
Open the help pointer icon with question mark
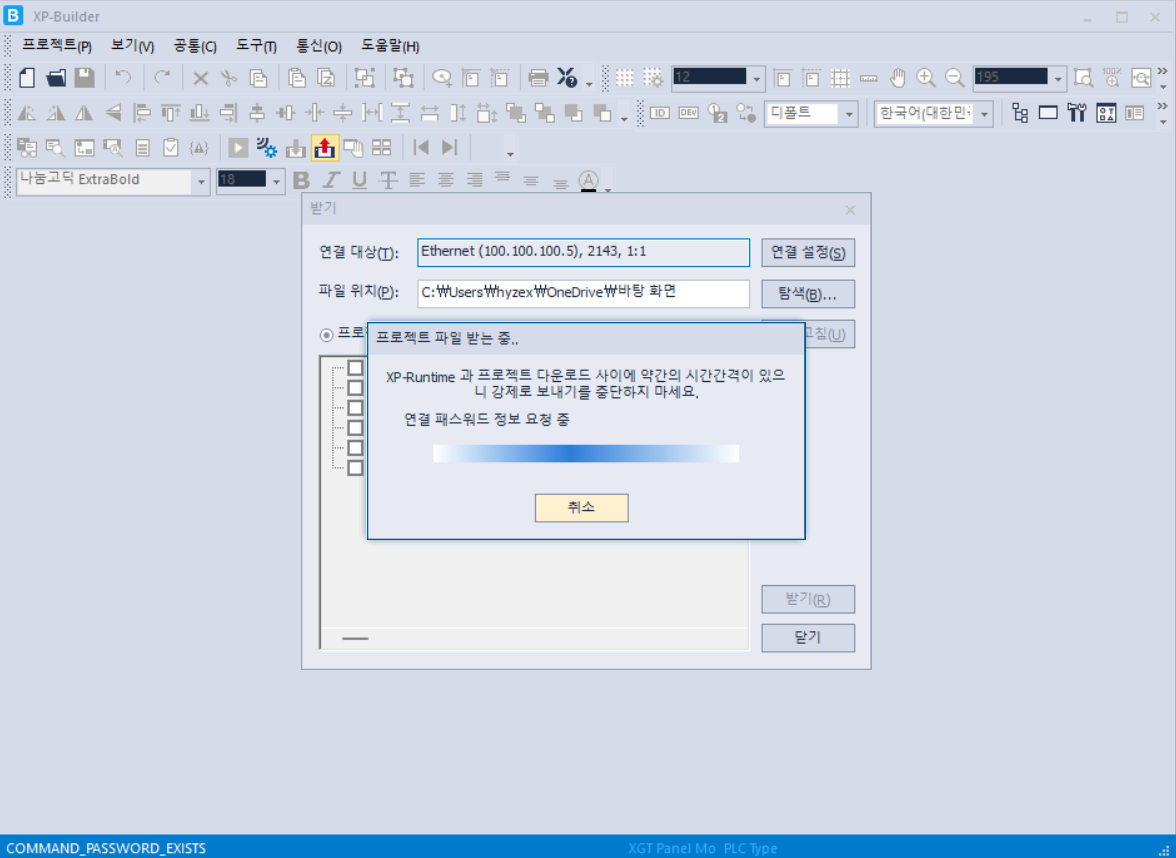point(566,78)
